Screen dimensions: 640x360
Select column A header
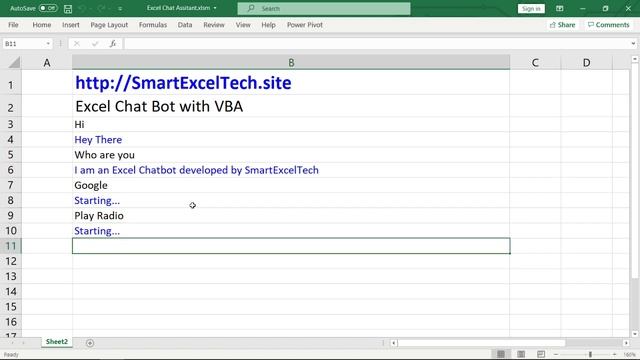tap(47, 62)
